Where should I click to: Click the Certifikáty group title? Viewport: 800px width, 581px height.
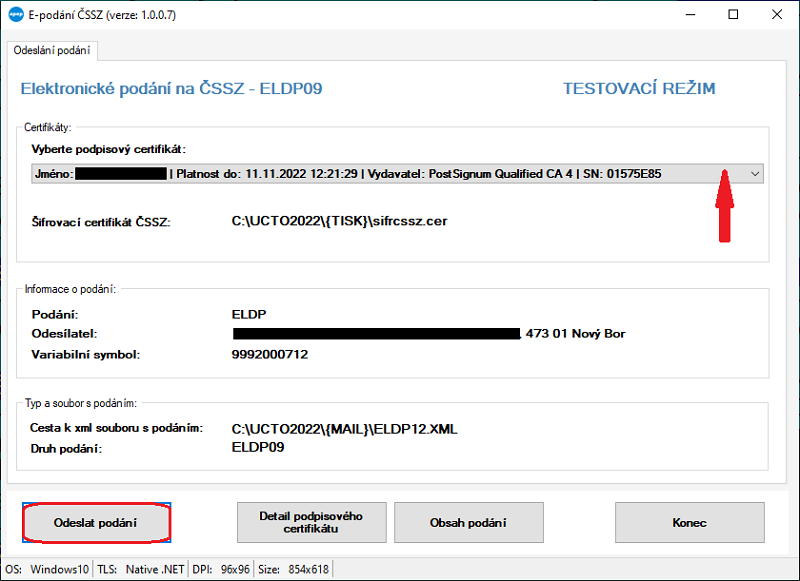click(x=47, y=128)
